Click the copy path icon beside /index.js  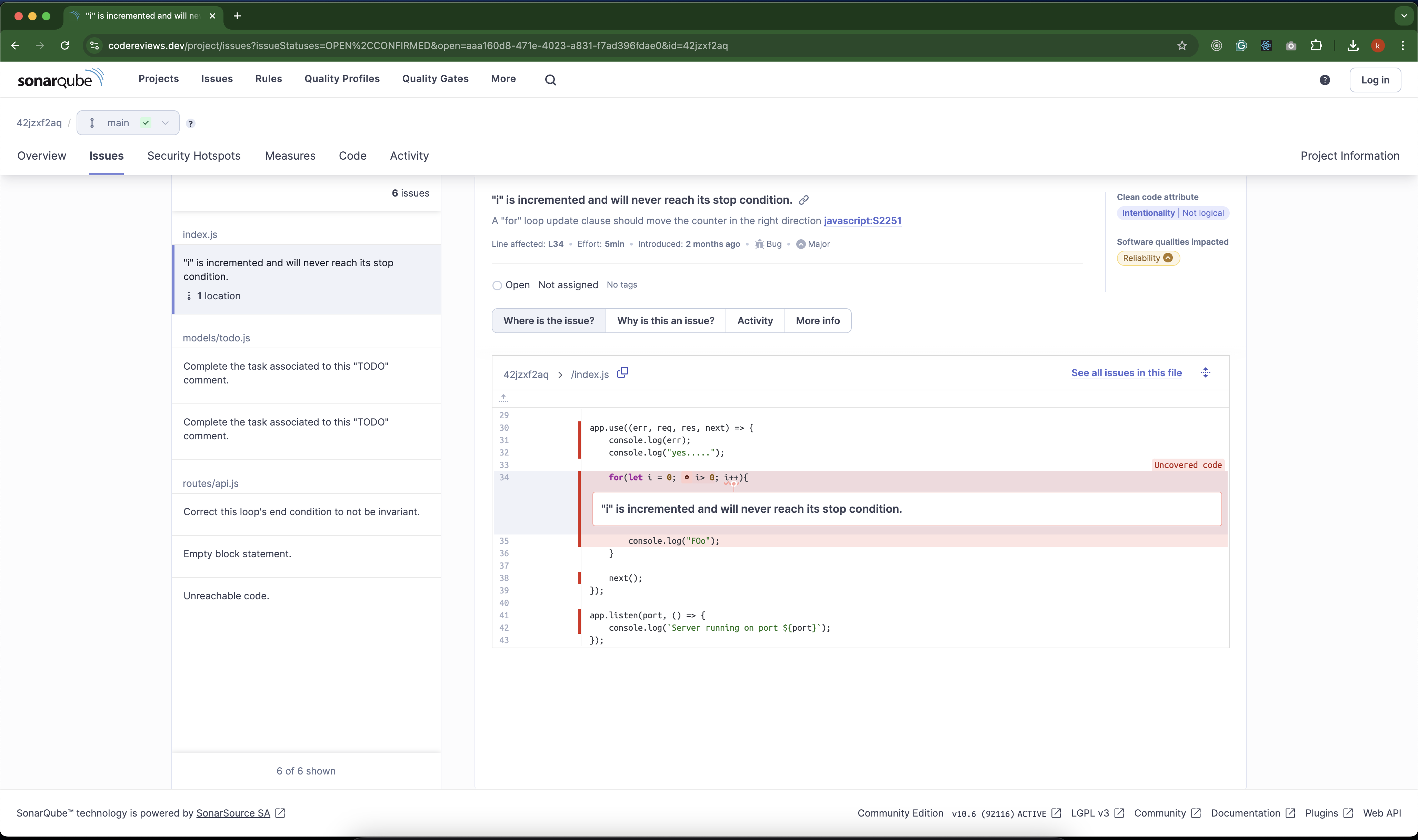pos(623,373)
